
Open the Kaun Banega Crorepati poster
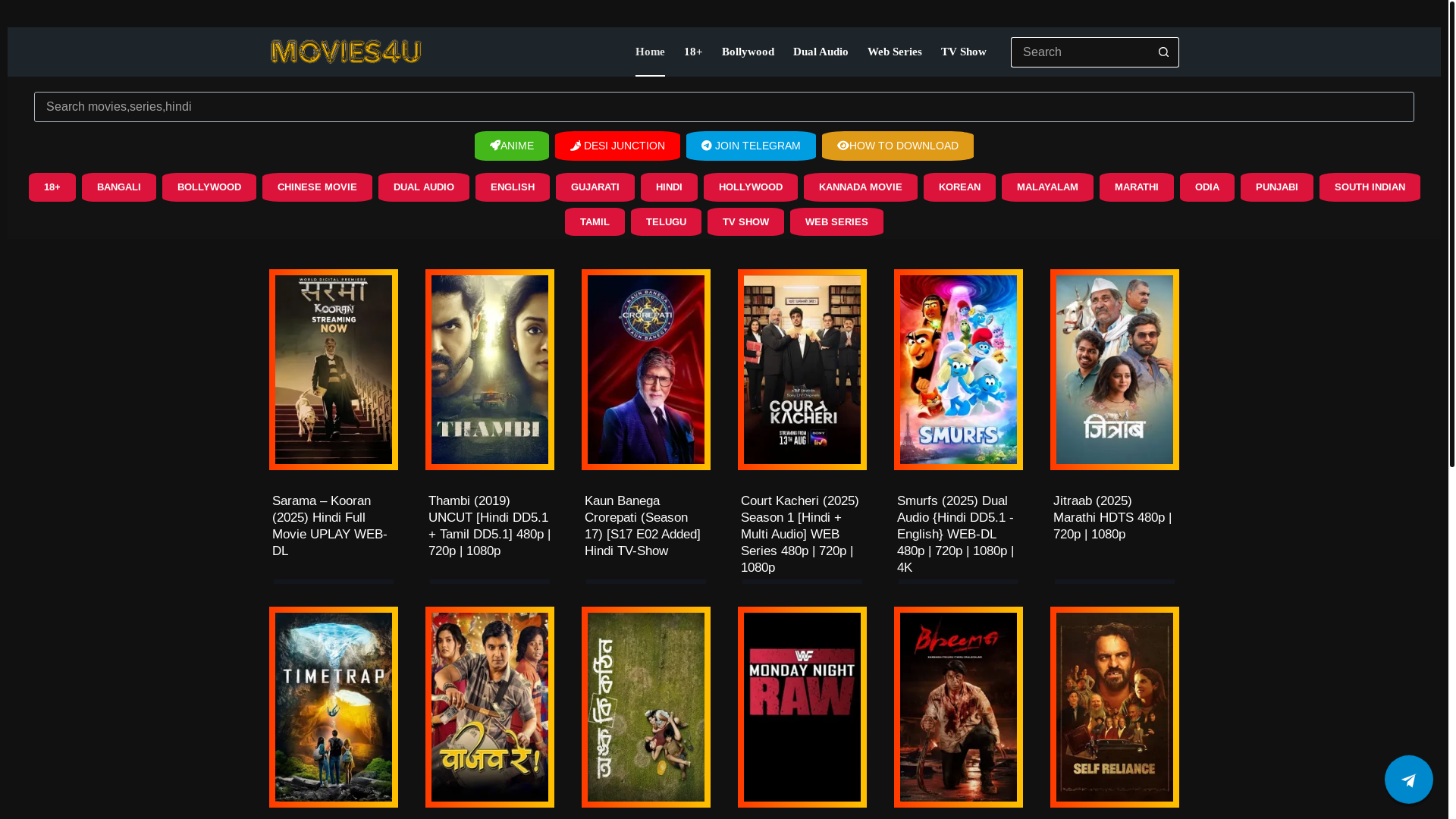(646, 369)
